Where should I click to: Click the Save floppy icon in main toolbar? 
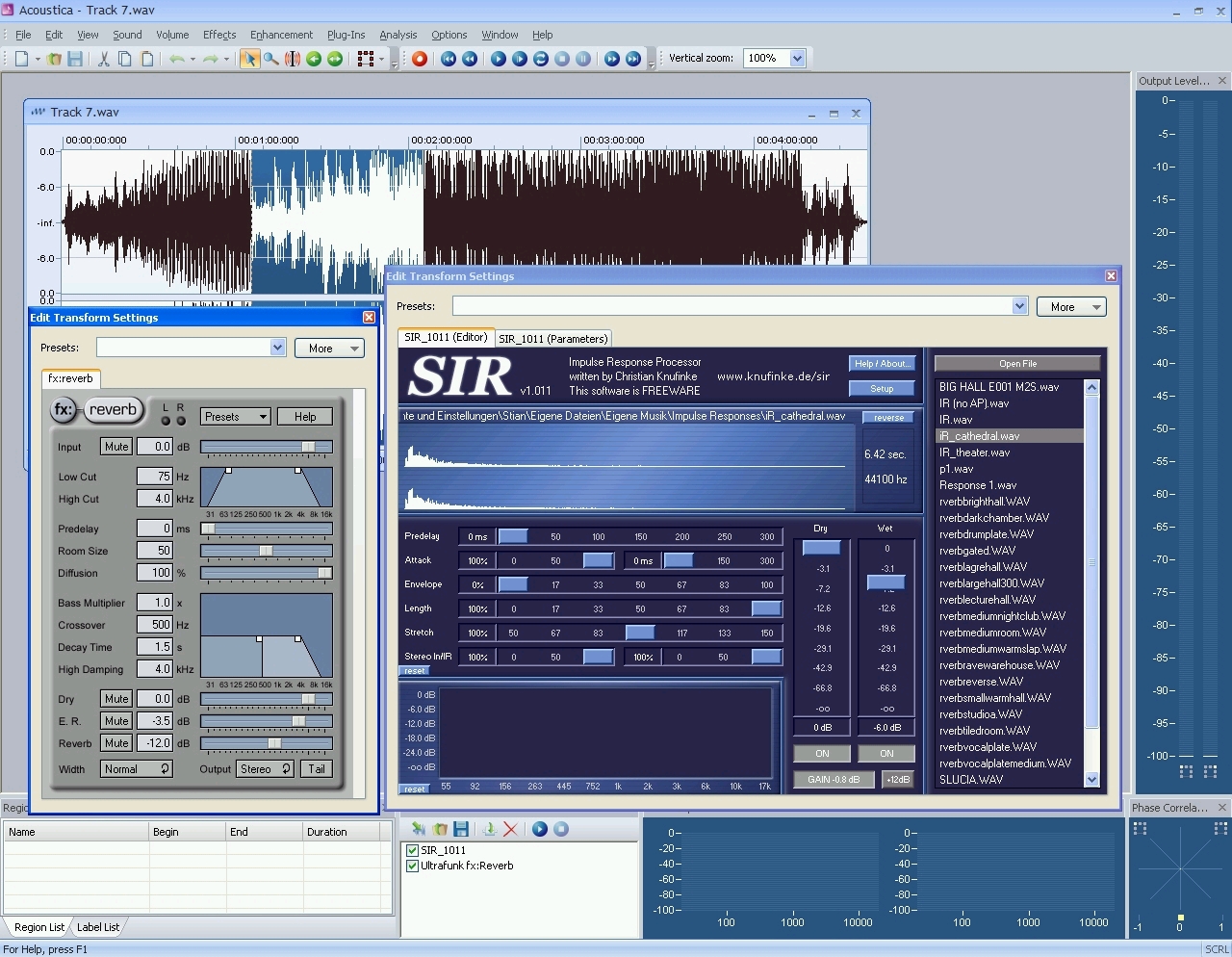tap(75, 59)
